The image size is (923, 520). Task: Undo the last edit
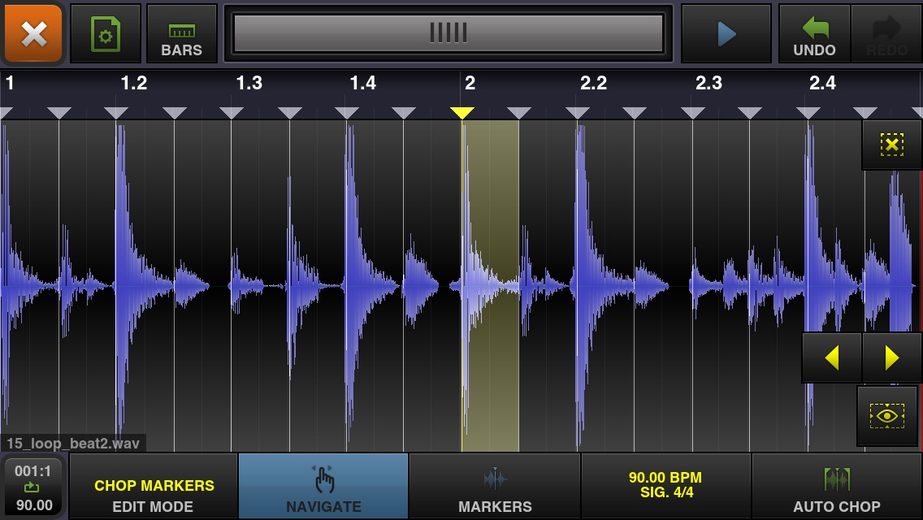815,34
